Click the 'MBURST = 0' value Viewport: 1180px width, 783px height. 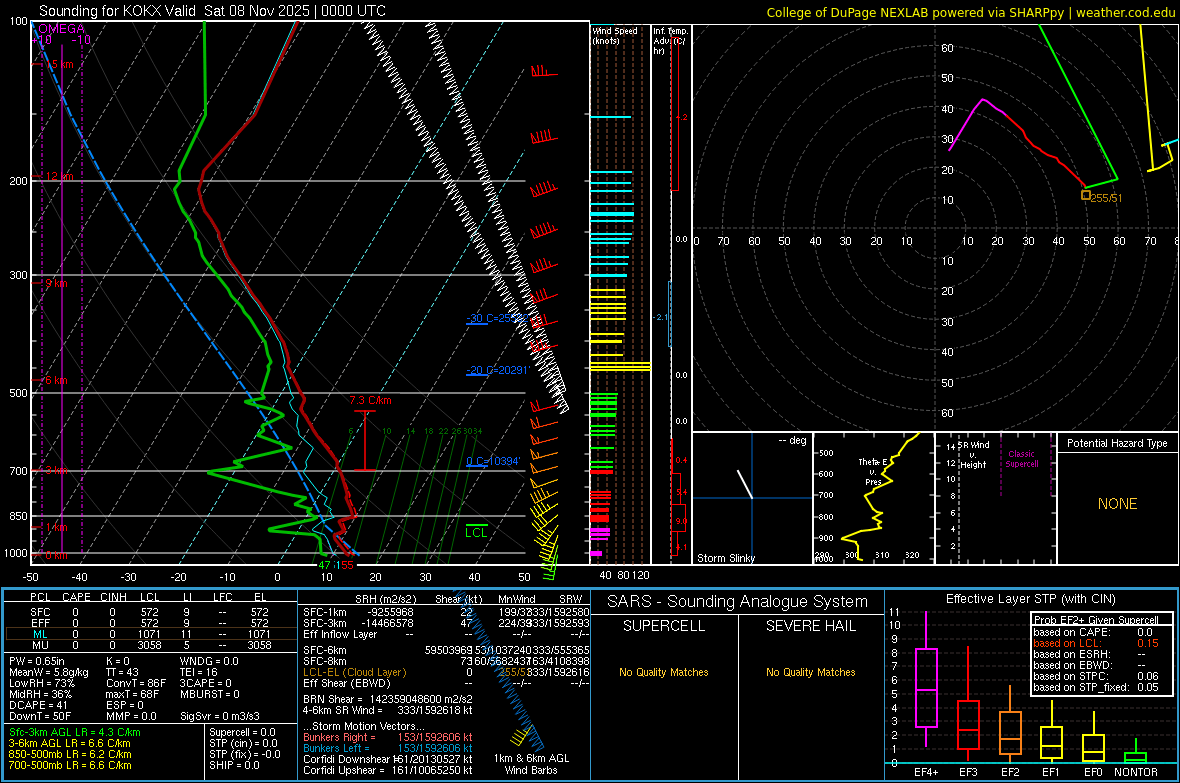pos(210,693)
